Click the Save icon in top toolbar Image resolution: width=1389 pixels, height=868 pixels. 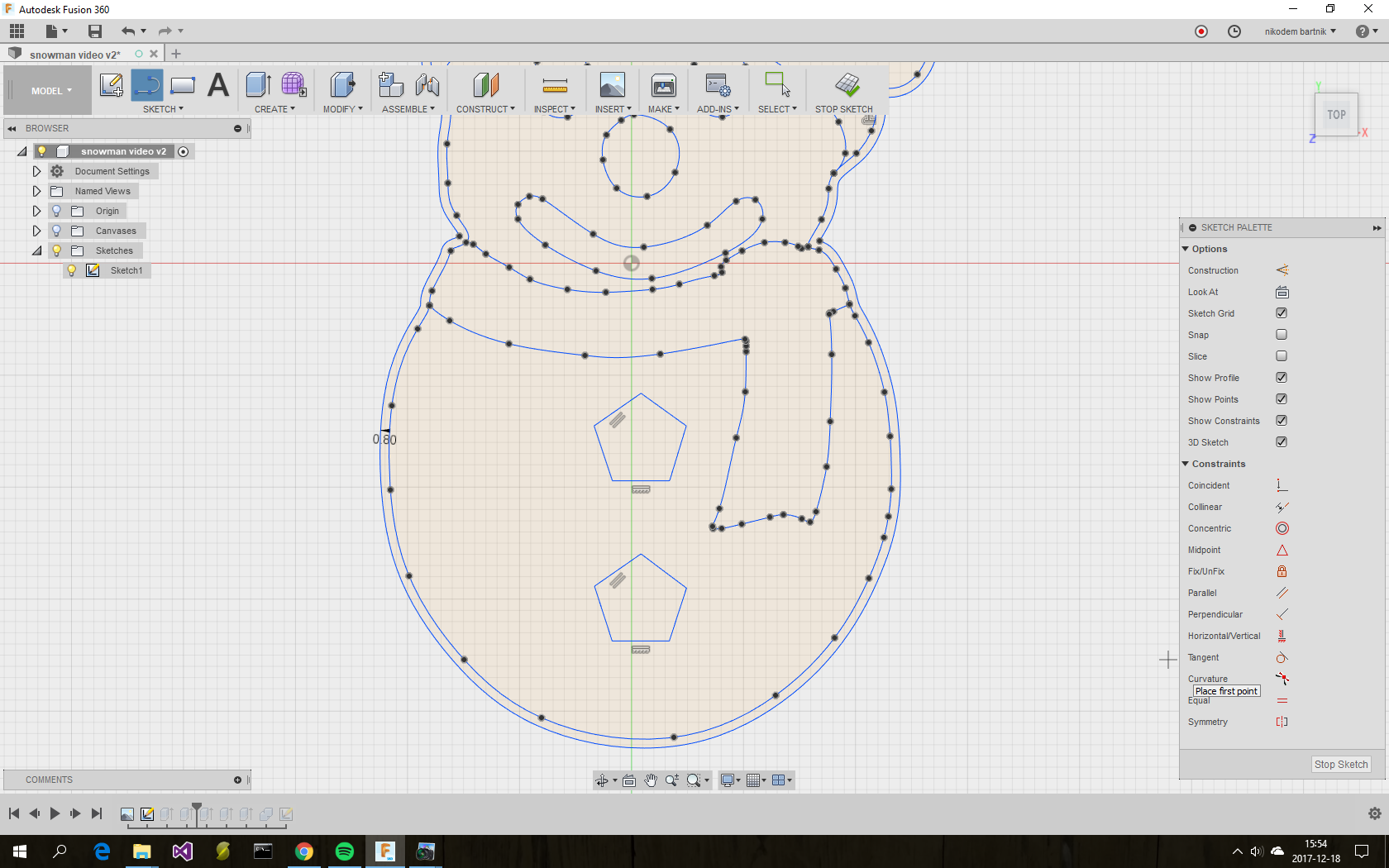[95, 31]
